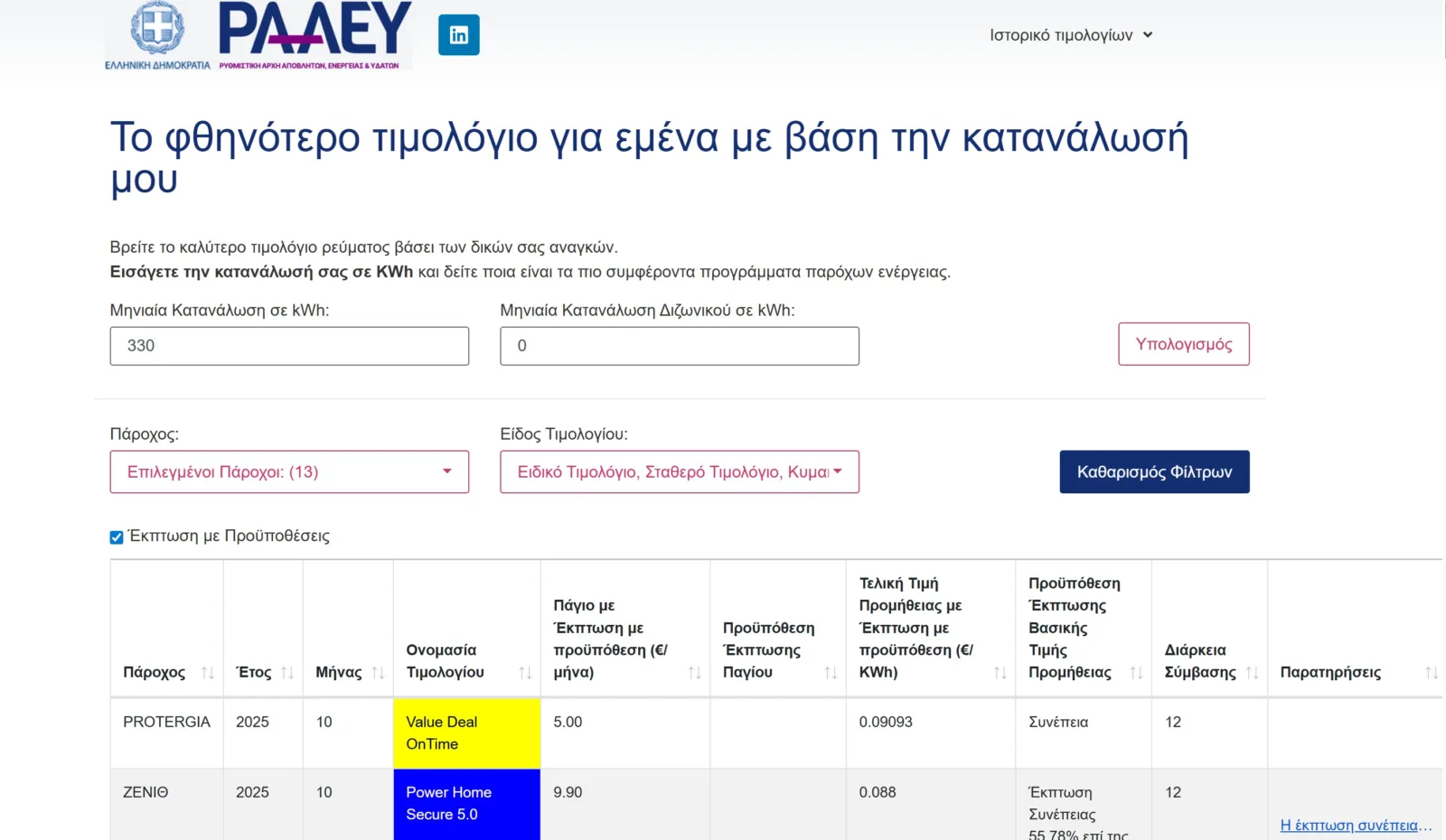Sort the table by Έτος column
1446x840 pixels.
click(288, 672)
